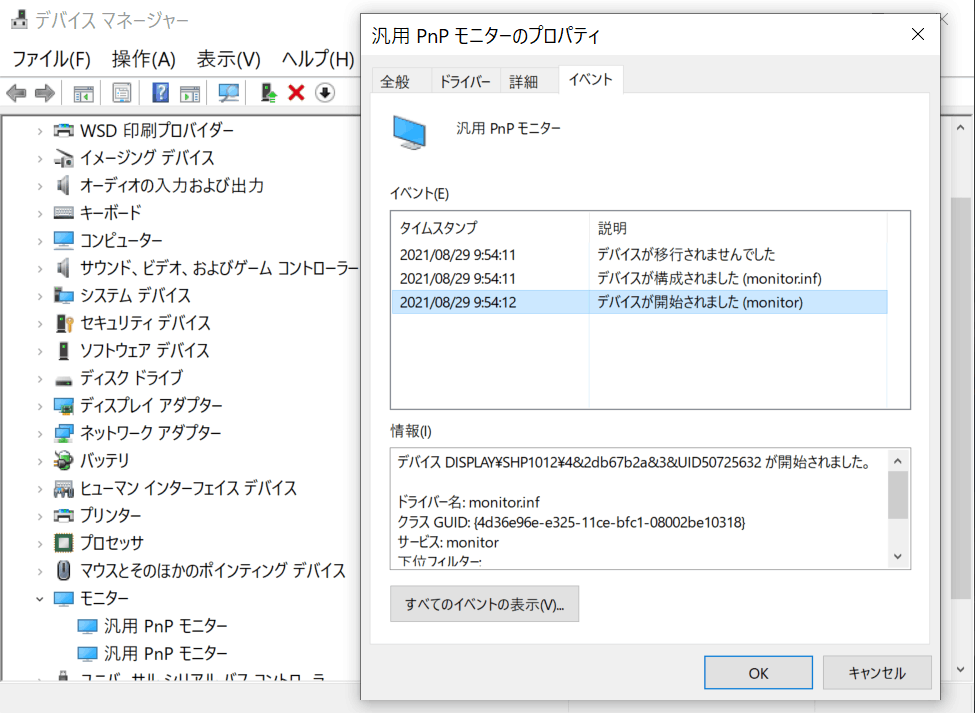Click the Update driver toolbar icon
This screenshot has width=975, height=713.
pos(268,93)
